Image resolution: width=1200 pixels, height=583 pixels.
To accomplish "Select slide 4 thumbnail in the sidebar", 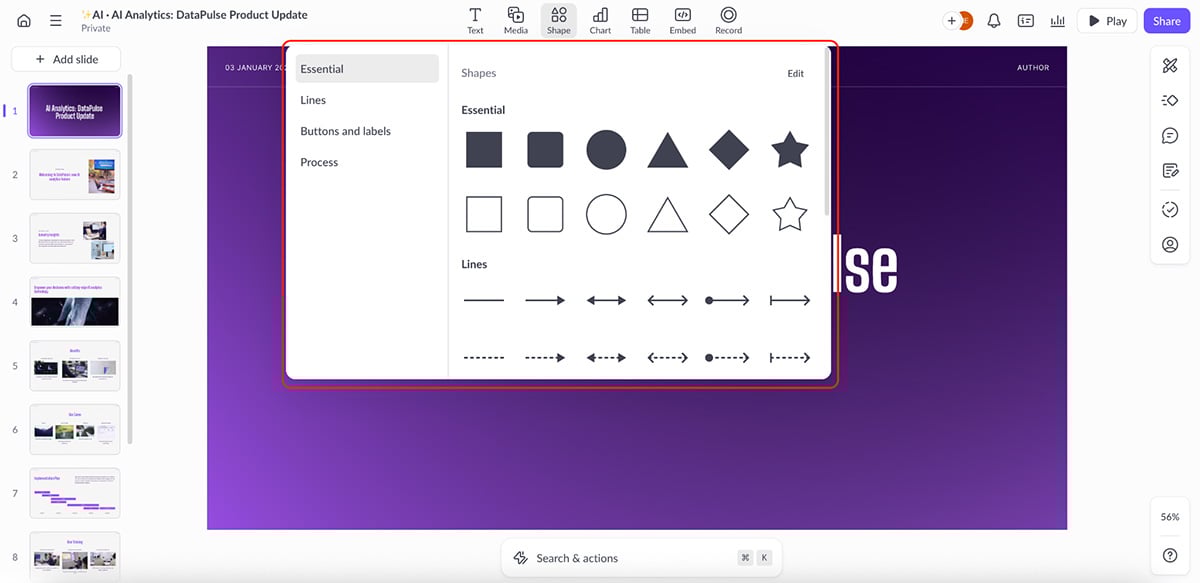I will point(74,301).
